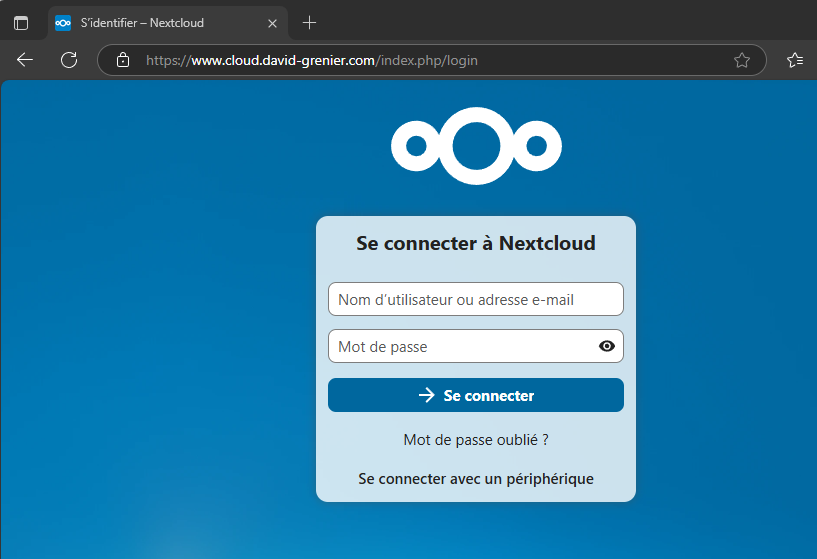Focus the "Mot de passe" field
This screenshot has height=559, width=817.
pos(460,347)
